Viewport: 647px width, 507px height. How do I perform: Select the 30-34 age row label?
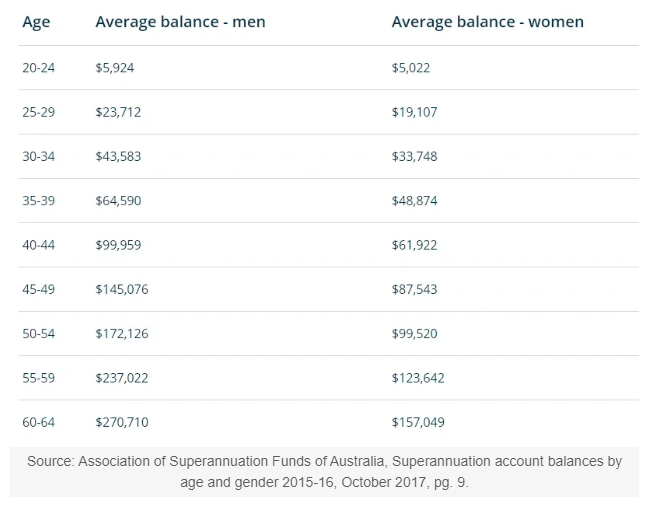point(38,156)
